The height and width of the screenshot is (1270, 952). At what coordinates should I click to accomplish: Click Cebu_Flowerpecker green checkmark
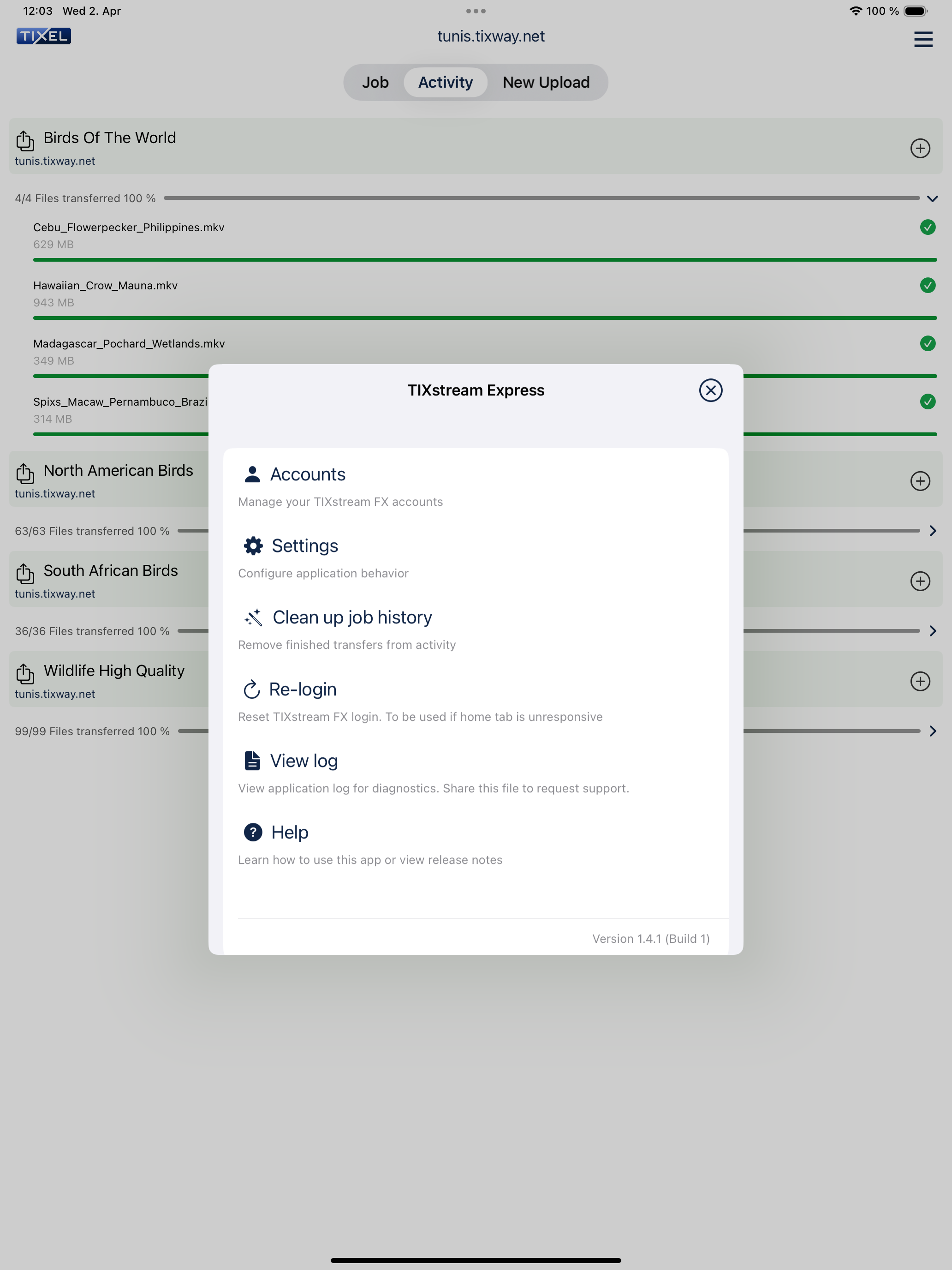(928, 228)
